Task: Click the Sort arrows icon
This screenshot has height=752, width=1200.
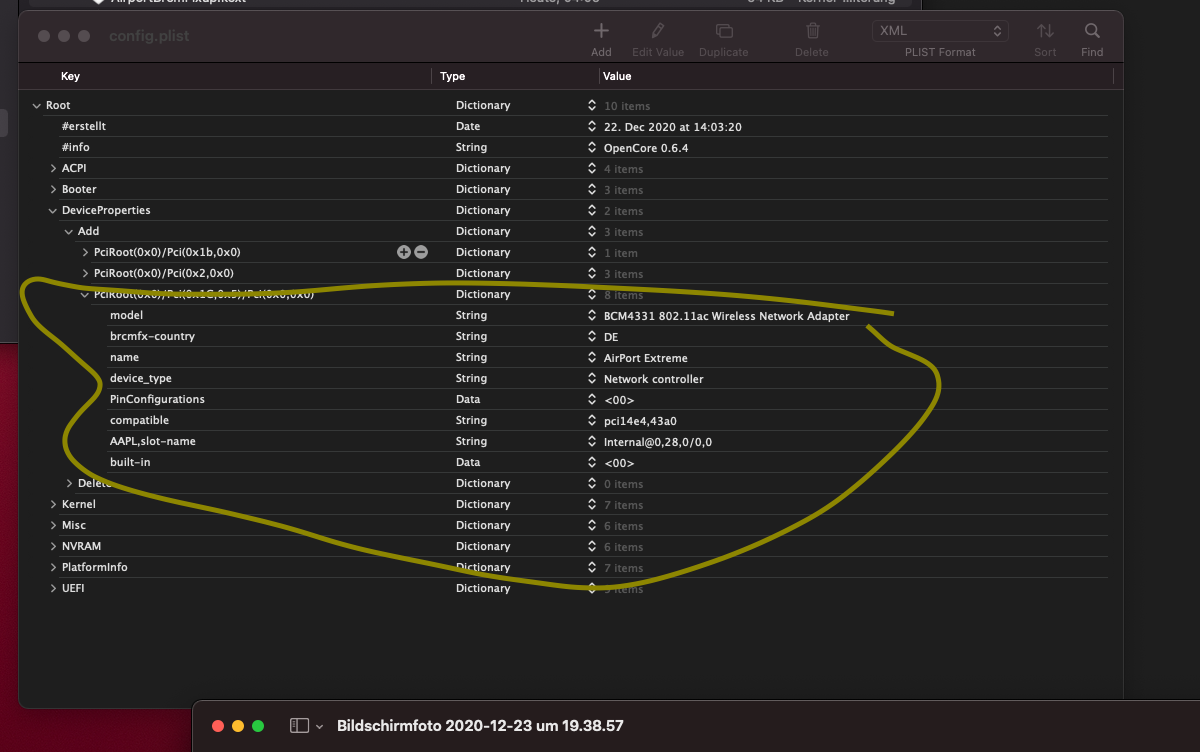Action: (x=1045, y=31)
